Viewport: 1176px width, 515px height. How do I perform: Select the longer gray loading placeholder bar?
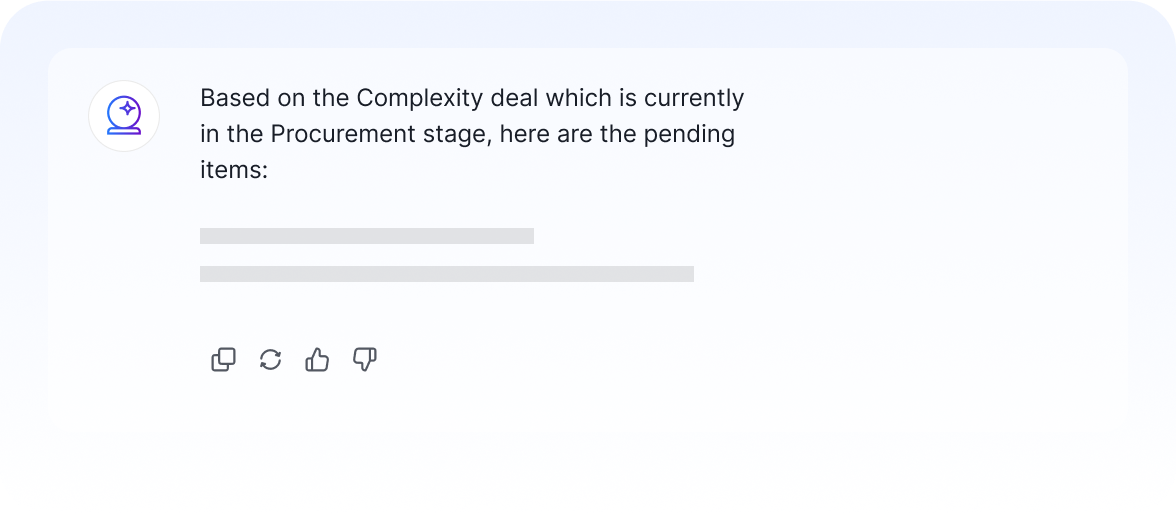pyautogui.click(x=447, y=274)
